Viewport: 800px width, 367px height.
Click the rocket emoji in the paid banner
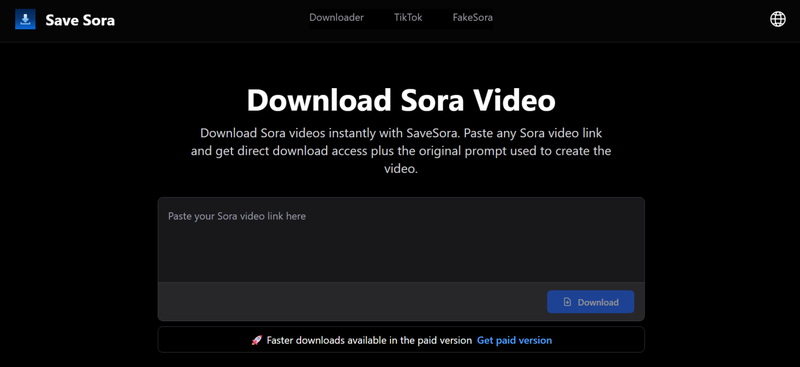[x=257, y=340]
